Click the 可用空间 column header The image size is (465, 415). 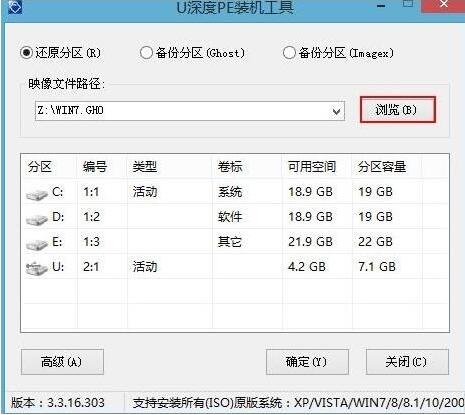(x=312, y=166)
